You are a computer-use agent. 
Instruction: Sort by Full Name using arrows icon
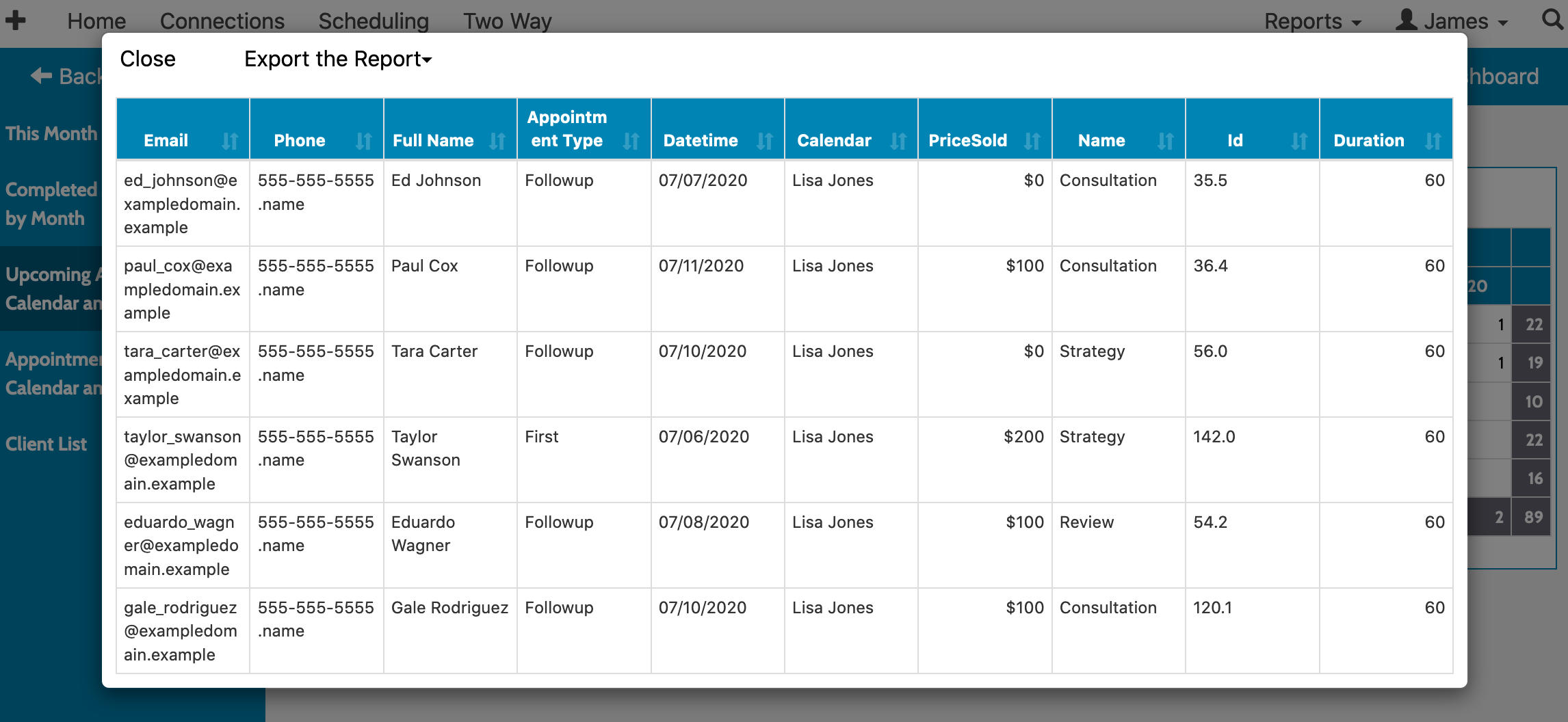[x=497, y=141]
